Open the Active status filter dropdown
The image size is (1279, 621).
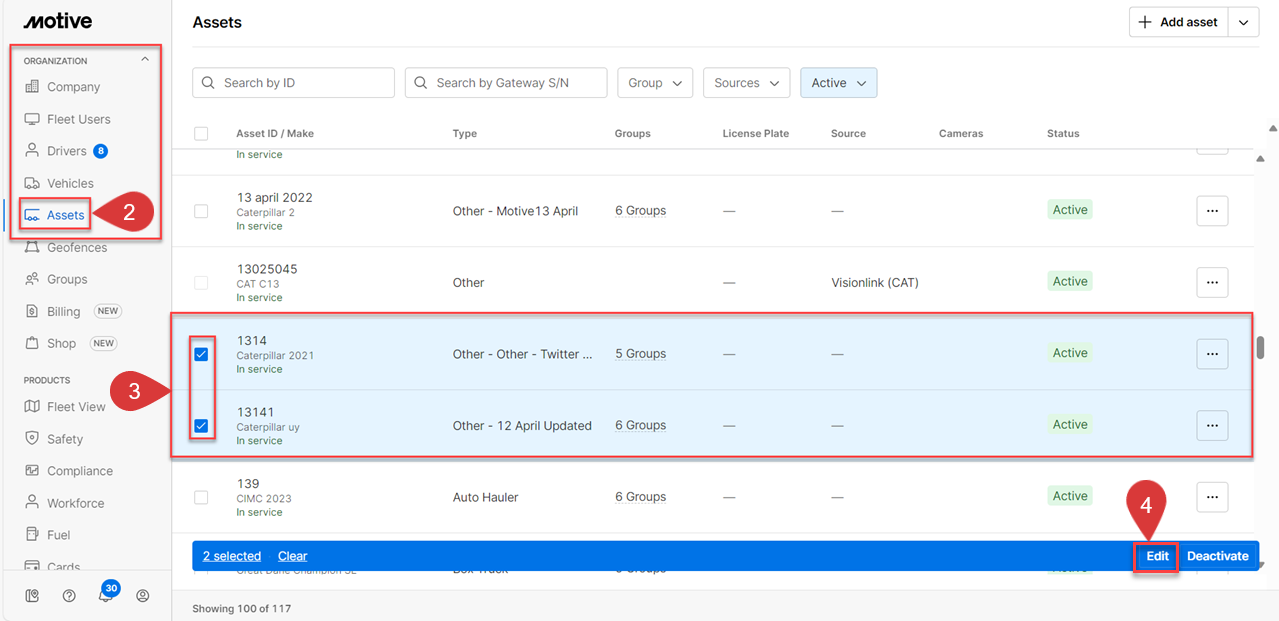[x=838, y=83]
